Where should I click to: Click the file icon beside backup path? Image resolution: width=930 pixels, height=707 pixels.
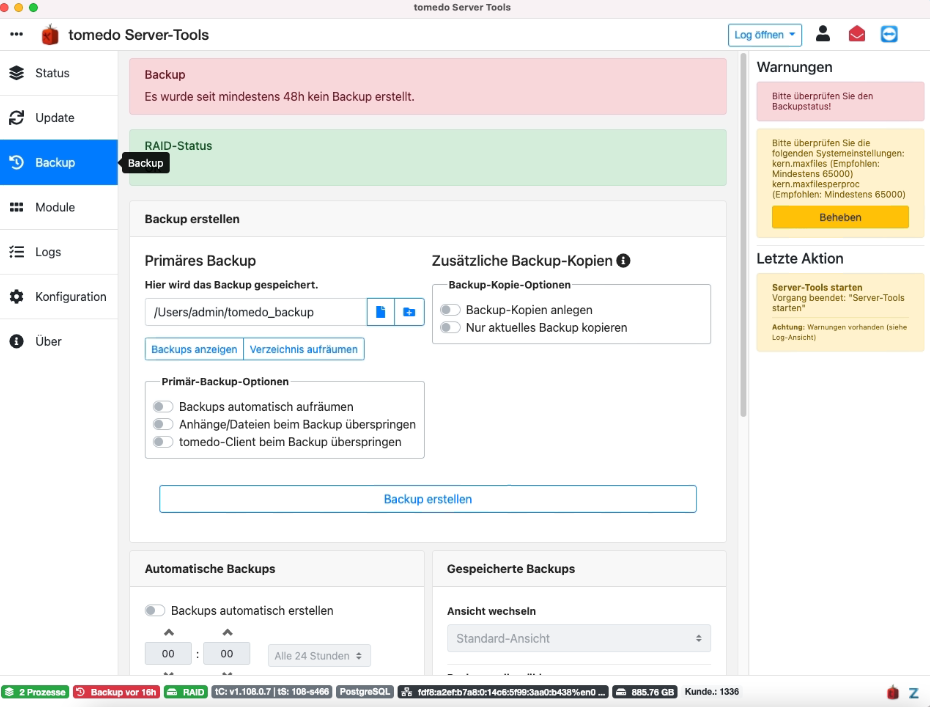[x=381, y=312]
